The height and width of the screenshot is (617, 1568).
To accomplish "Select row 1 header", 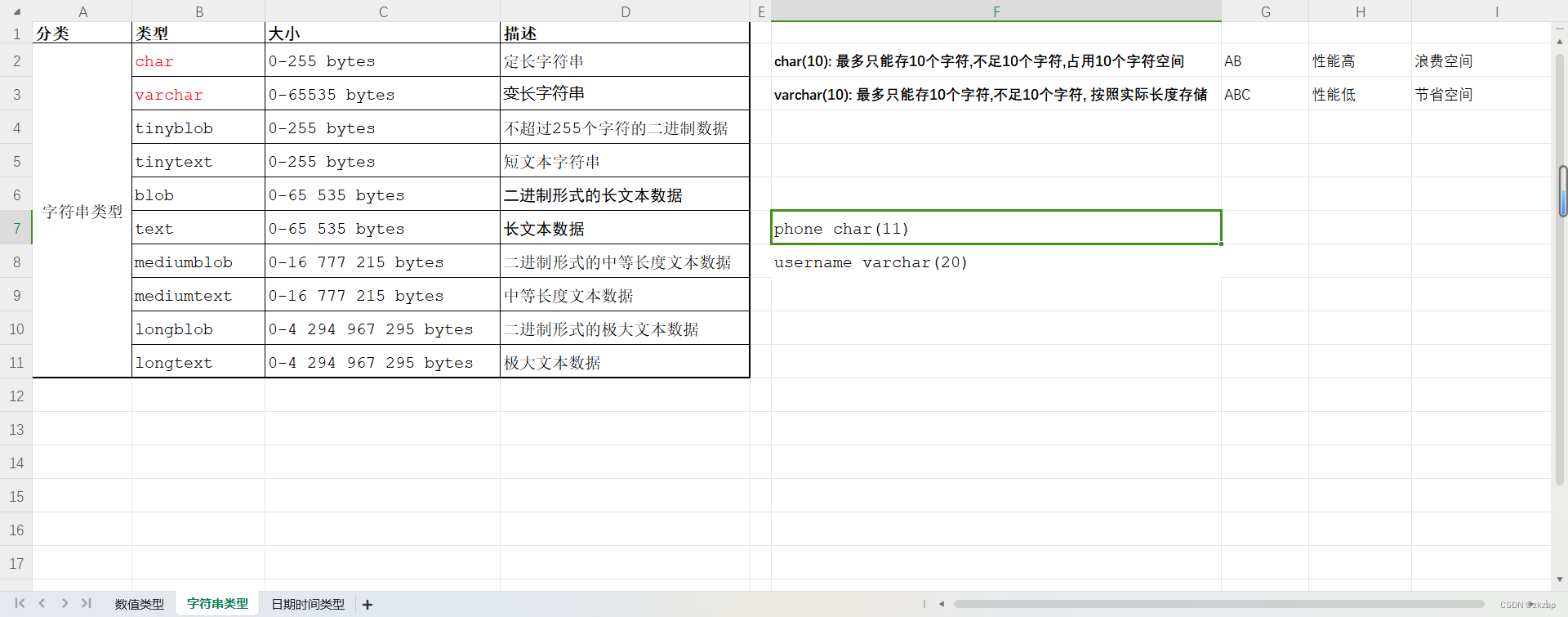I will (x=16, y=34).
